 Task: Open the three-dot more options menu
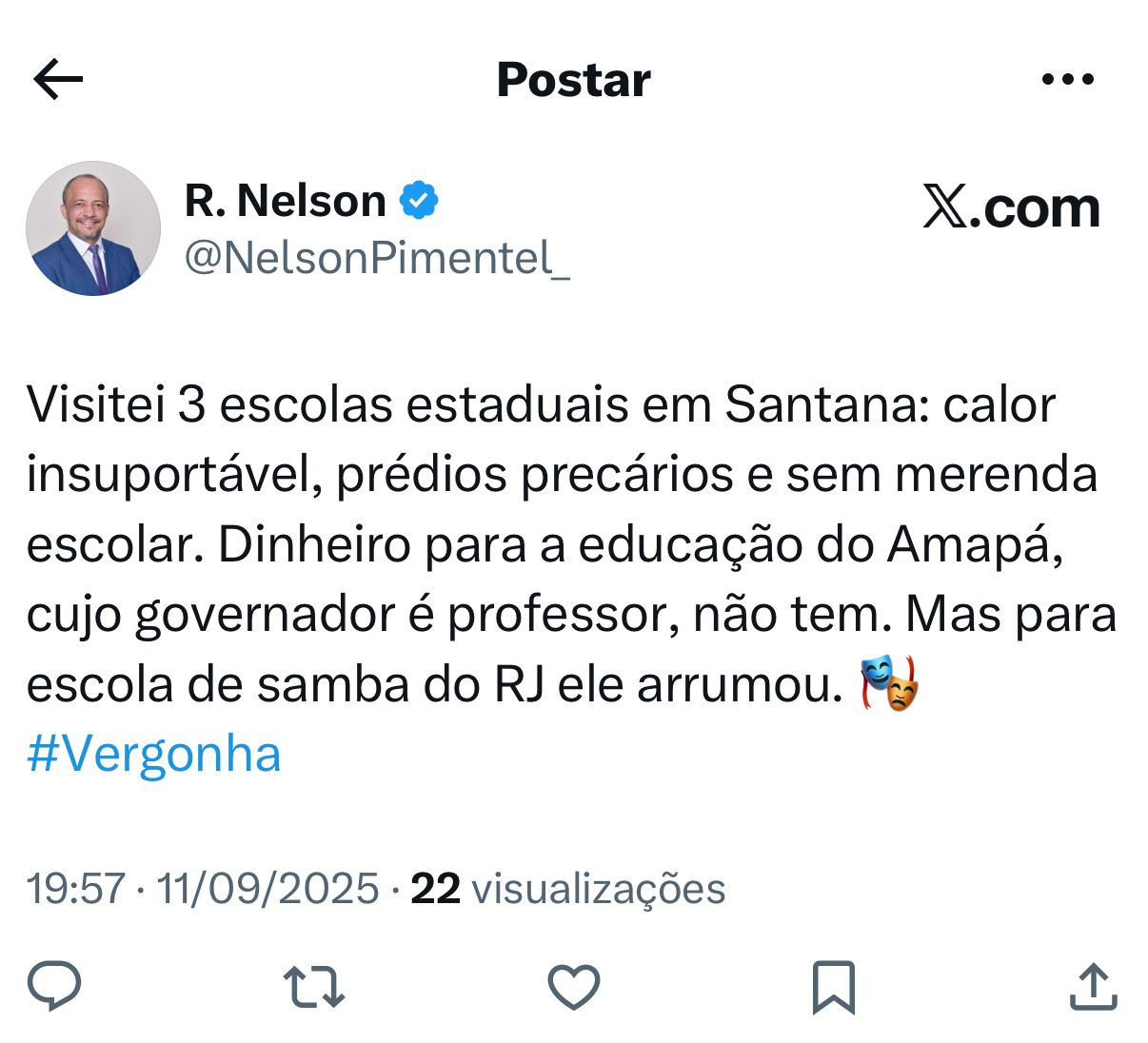(1067, 80)
